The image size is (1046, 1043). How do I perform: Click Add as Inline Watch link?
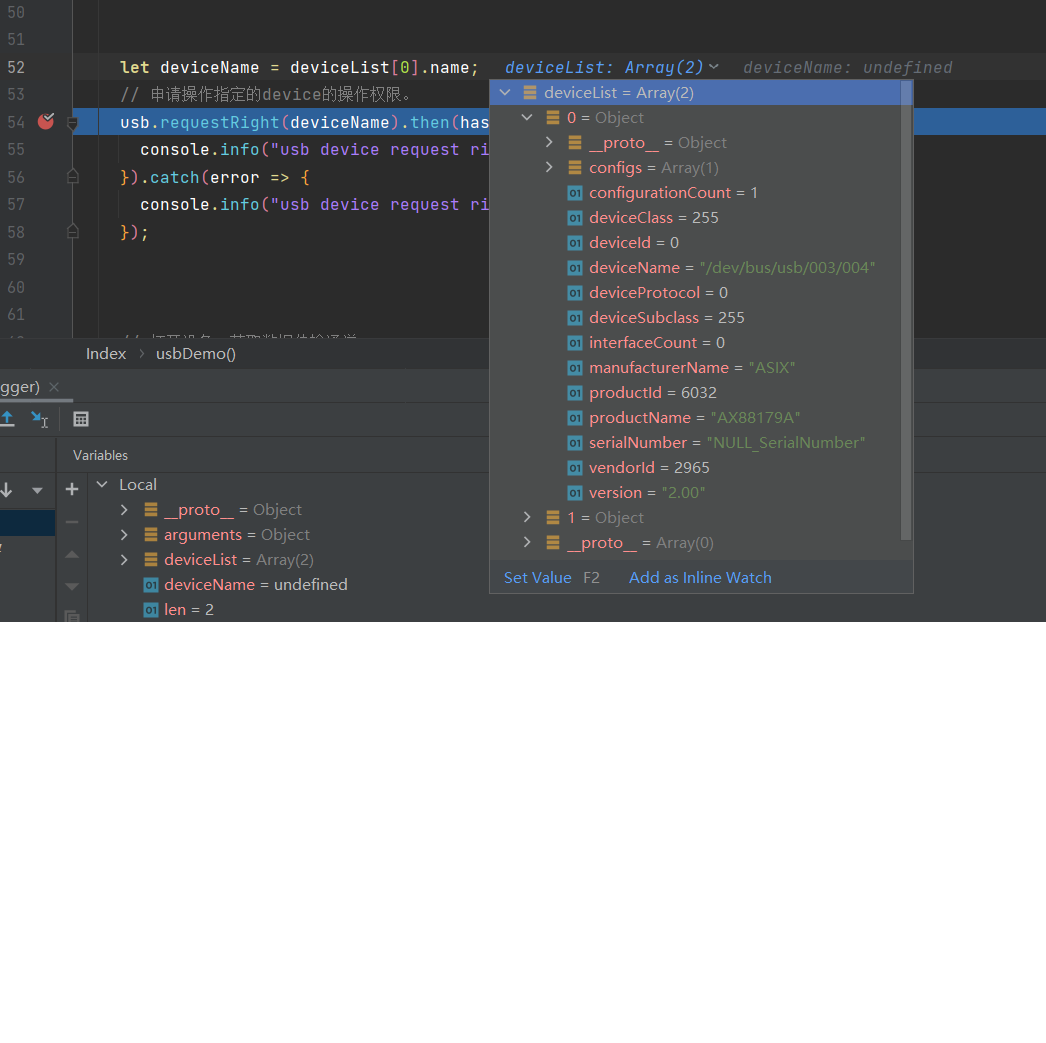pos(700,578)
